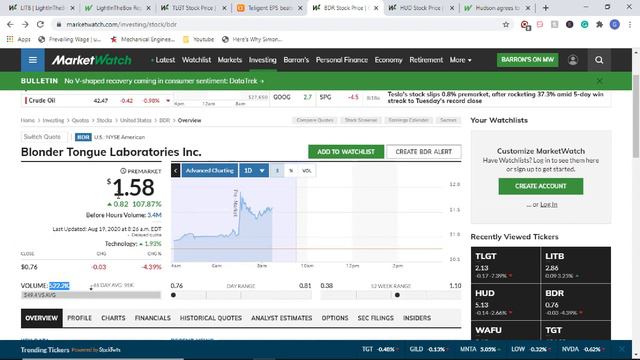
Task: Click the day range marker dot
Action: (173, 295)
